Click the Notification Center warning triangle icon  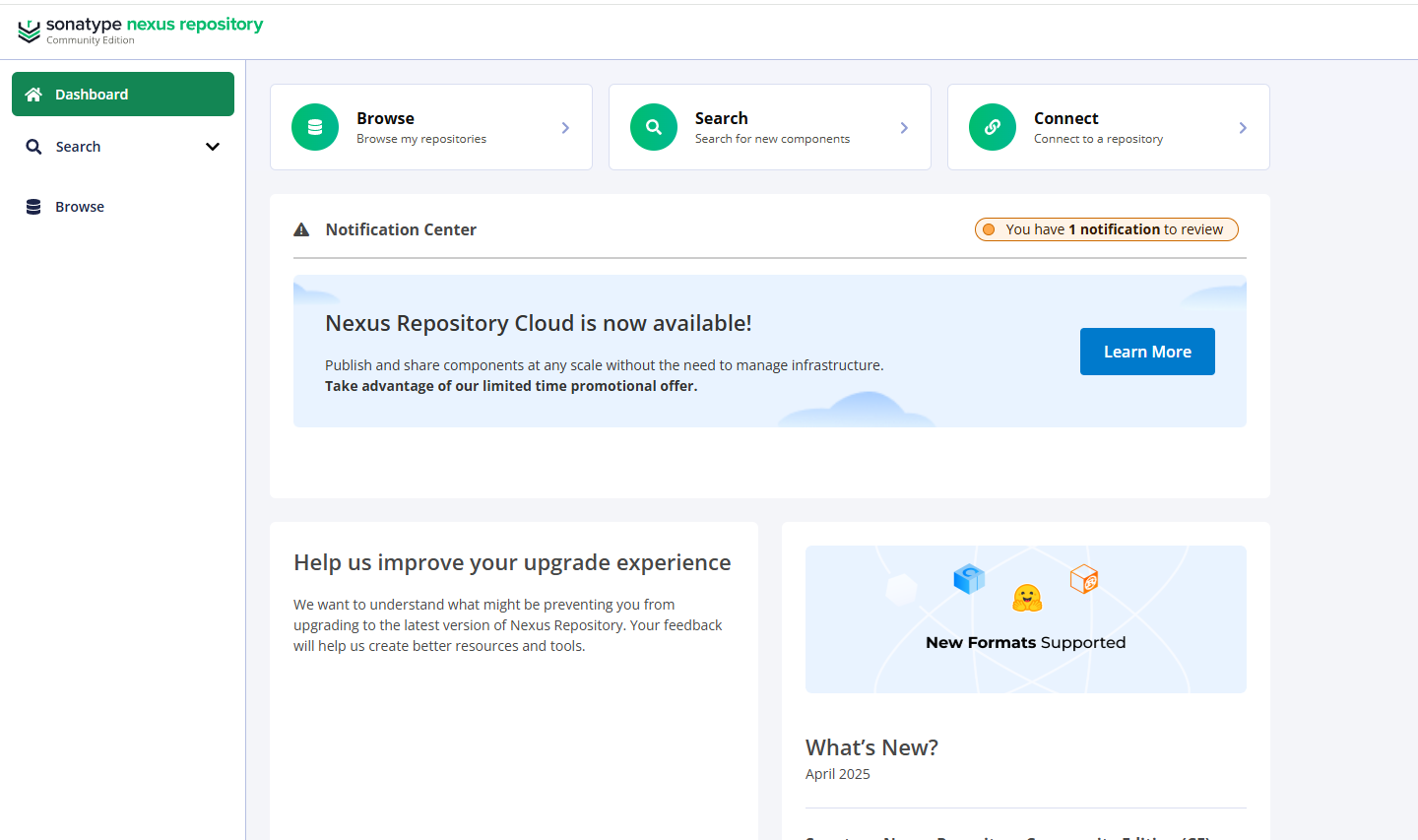click(301, 229)
